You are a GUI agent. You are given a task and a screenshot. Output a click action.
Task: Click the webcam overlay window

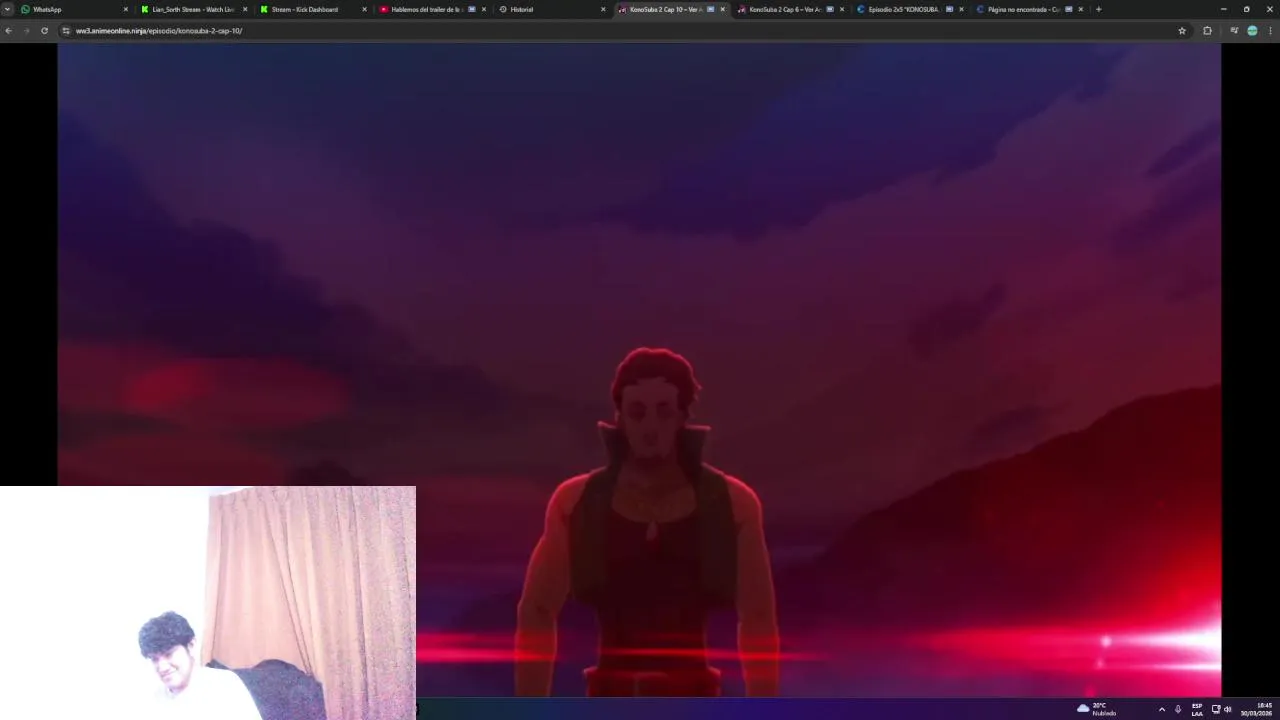click(208, 603)
